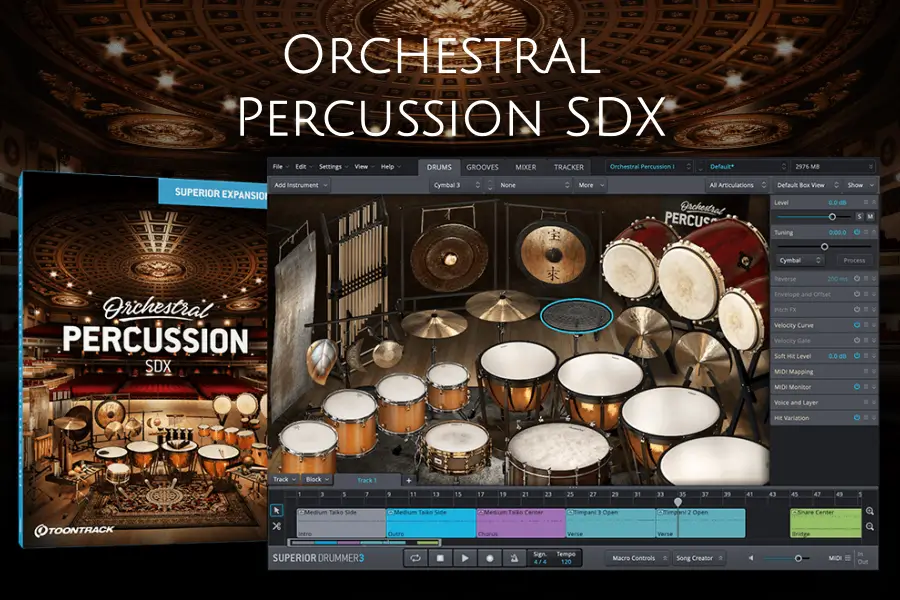
Task: Zoom out on the song track
Action: click(870, 527)
